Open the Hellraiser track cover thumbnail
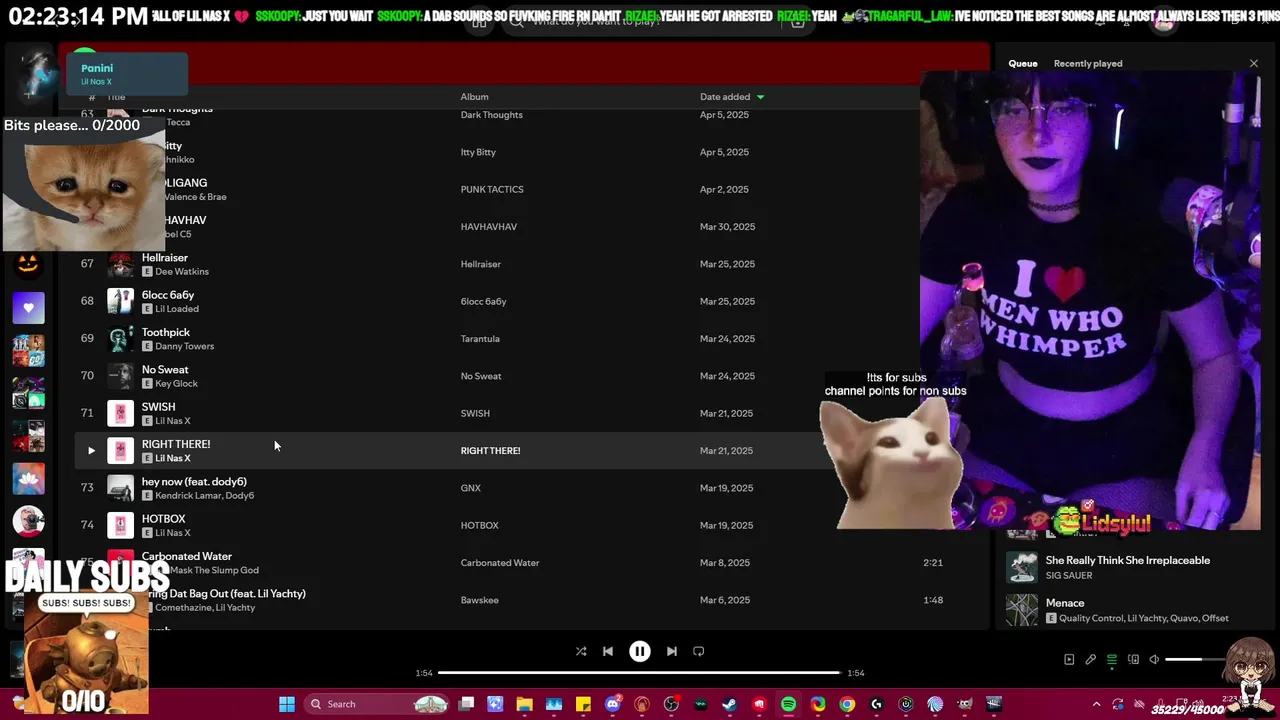 120,264
